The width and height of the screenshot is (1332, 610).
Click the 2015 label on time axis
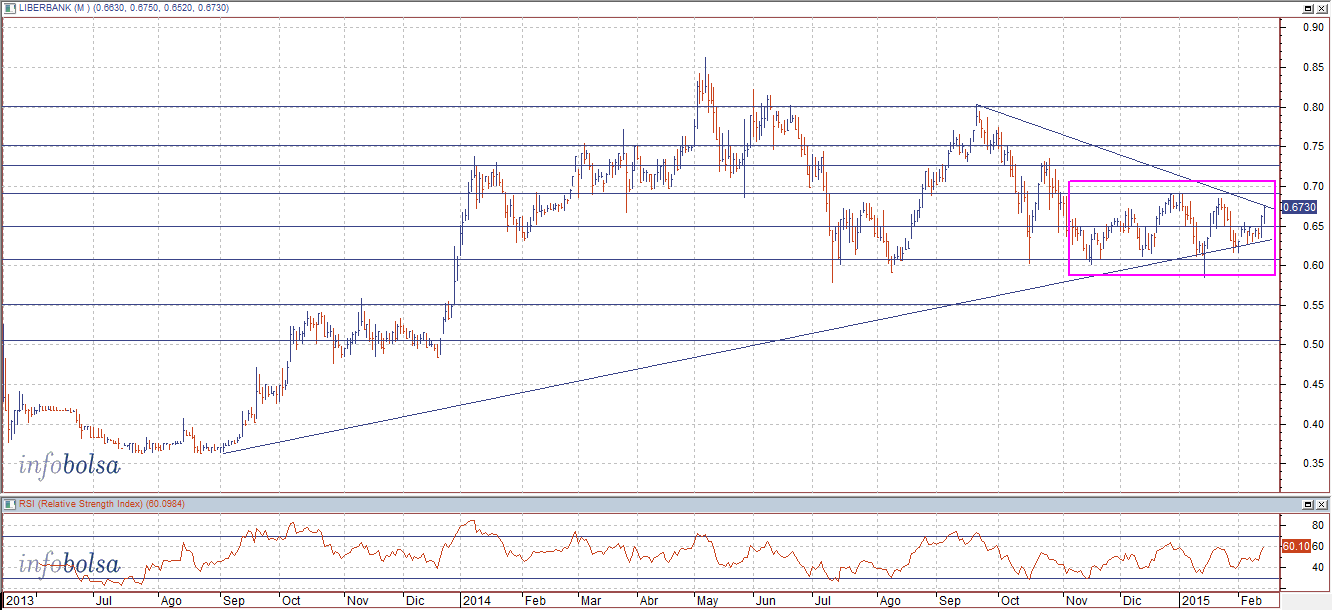tap(1194, 601)
